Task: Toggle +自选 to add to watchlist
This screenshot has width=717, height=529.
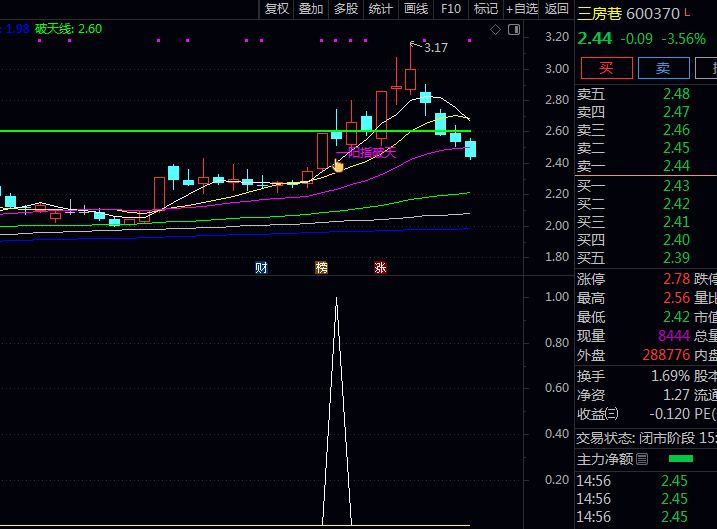Action: 522,9
